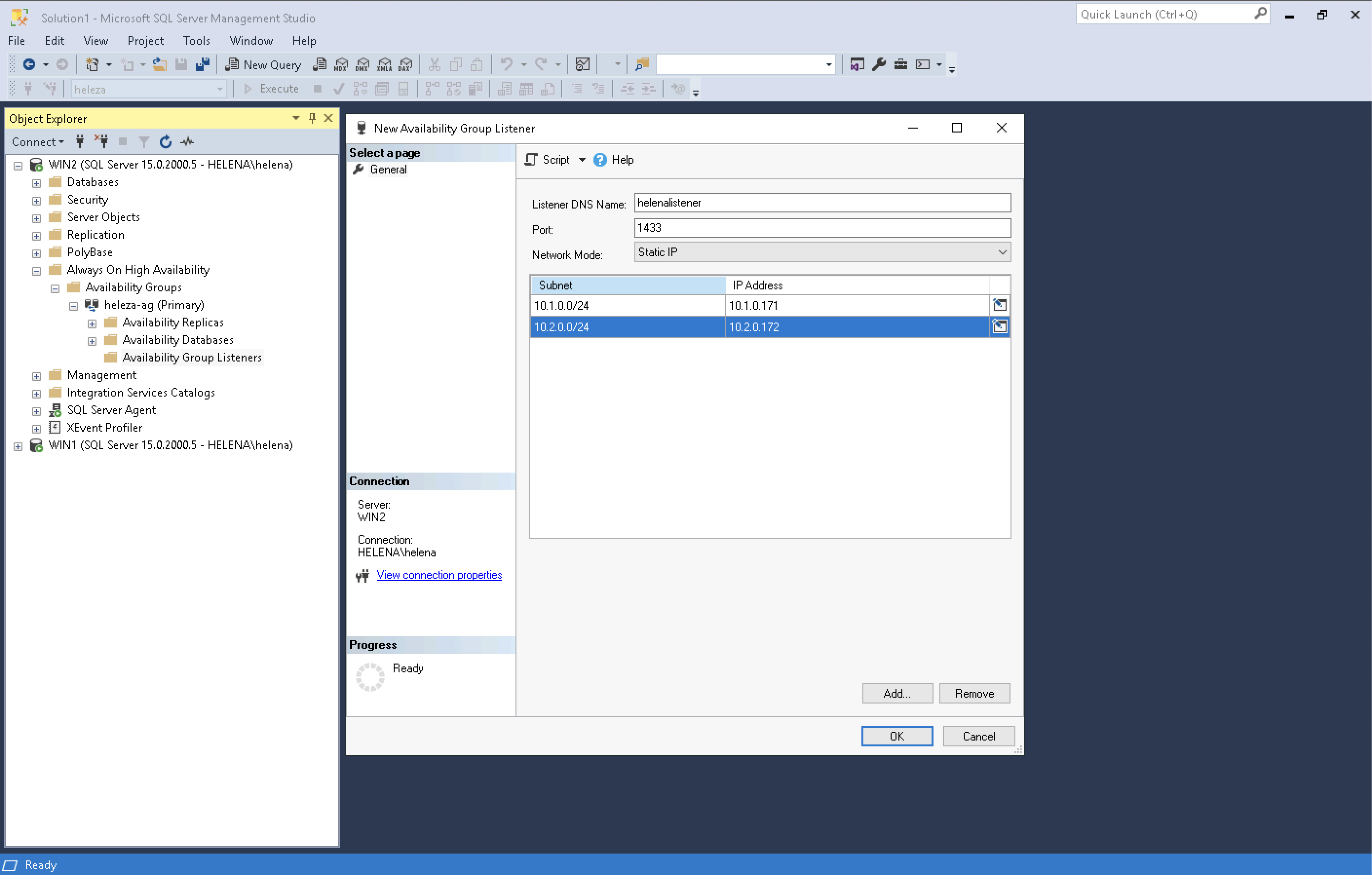Expand the Databases node under WIN2

(x=37, y=184)
